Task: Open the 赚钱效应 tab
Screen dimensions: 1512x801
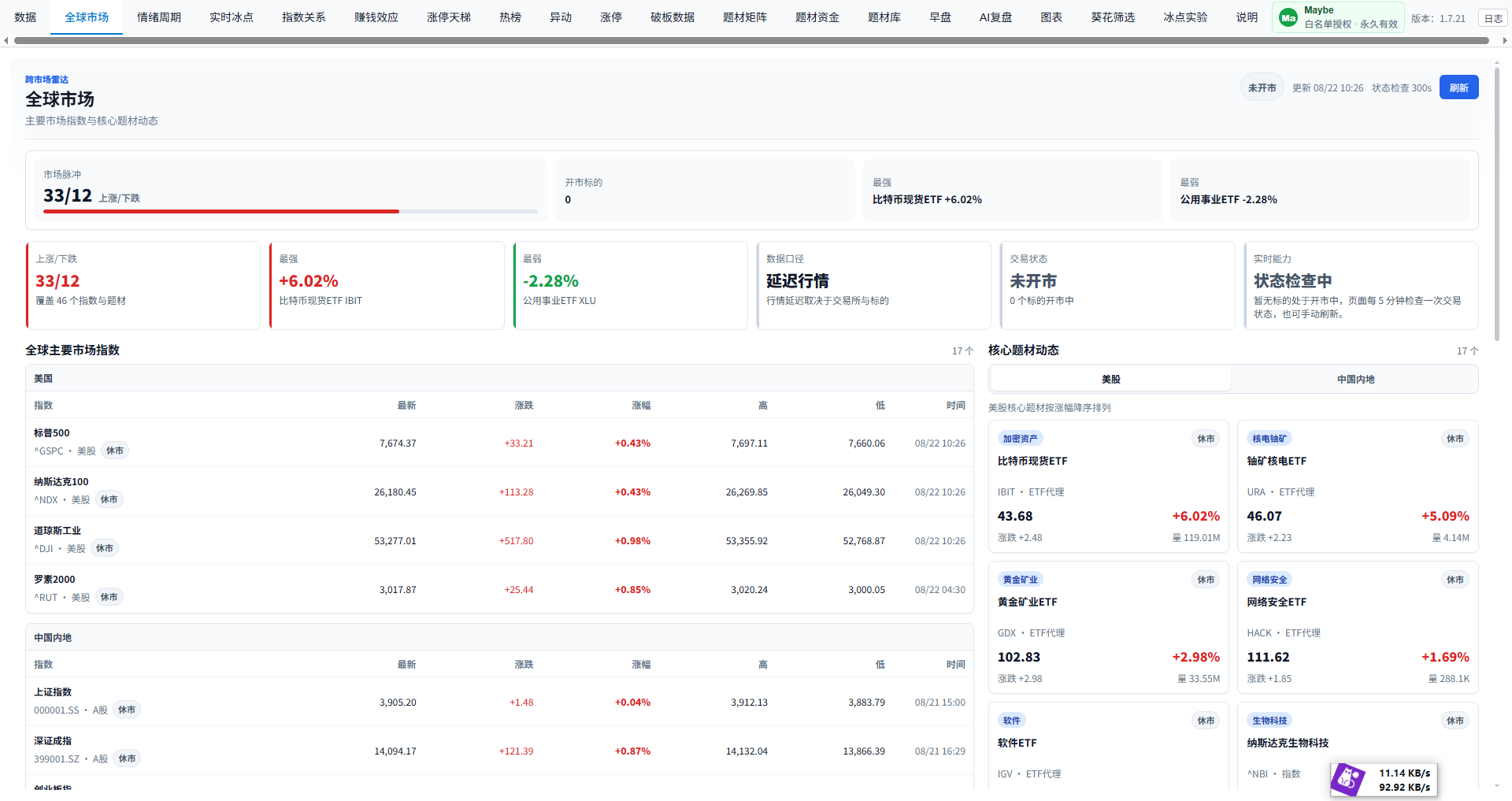Action: point(376,17)
